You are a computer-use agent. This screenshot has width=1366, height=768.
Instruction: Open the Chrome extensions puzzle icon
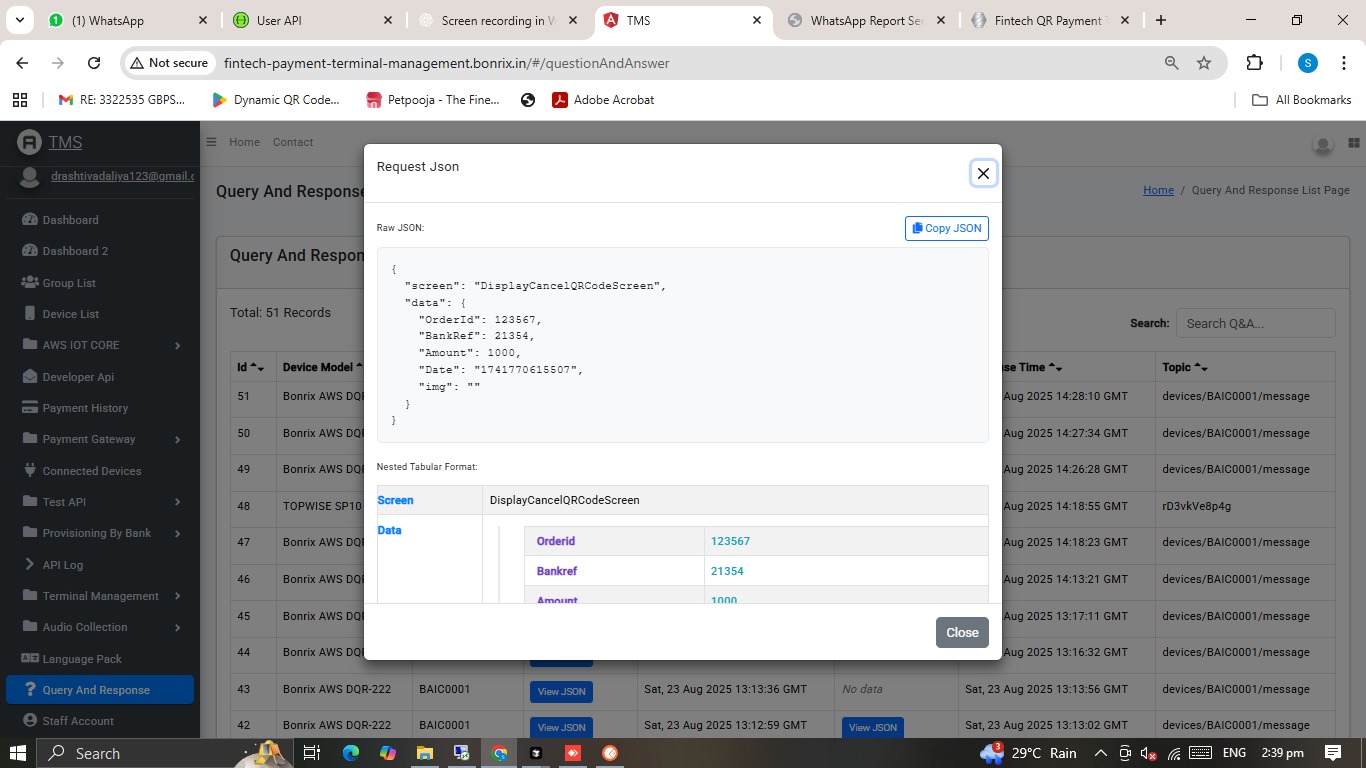point(1253,62)
